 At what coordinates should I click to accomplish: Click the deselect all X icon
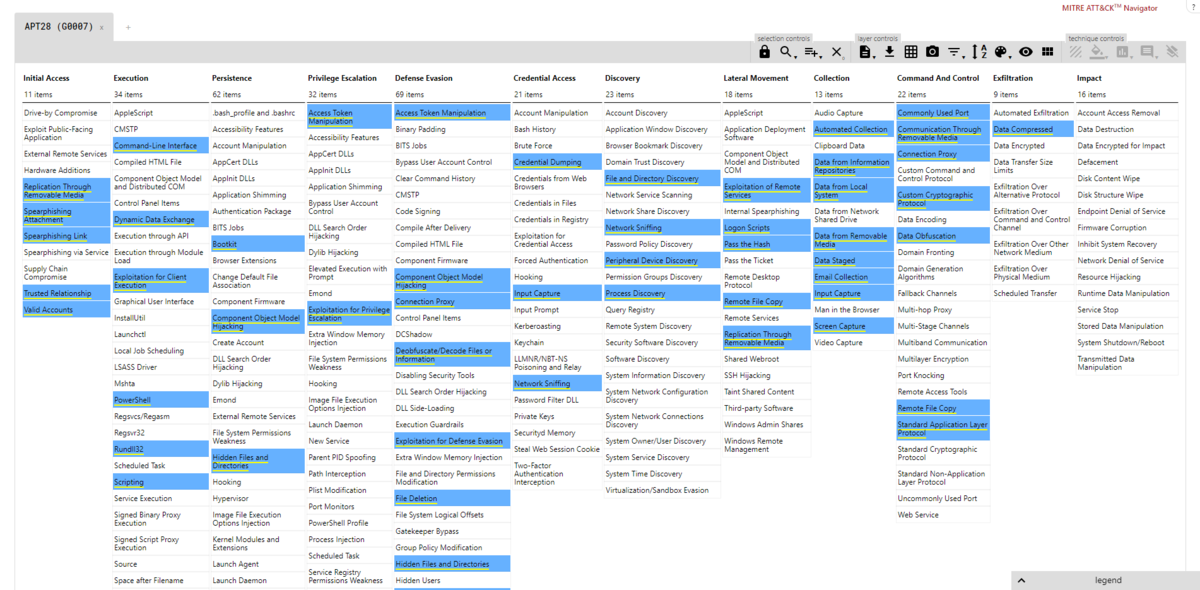click(x=838, y=52)
